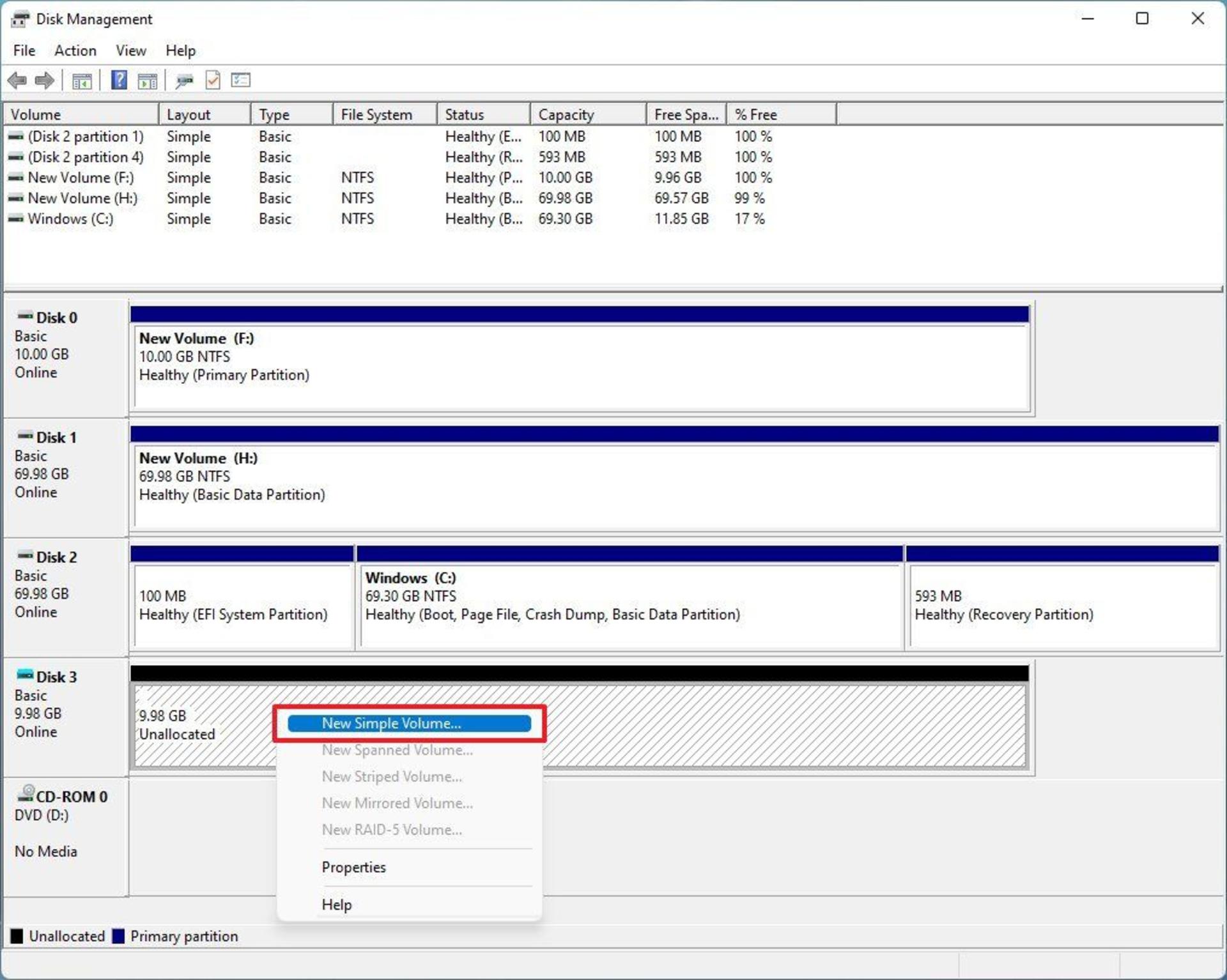Click the toolbar icon next to checkmark
This screenshot has width=1227, height=980.
tap(241, 80)
